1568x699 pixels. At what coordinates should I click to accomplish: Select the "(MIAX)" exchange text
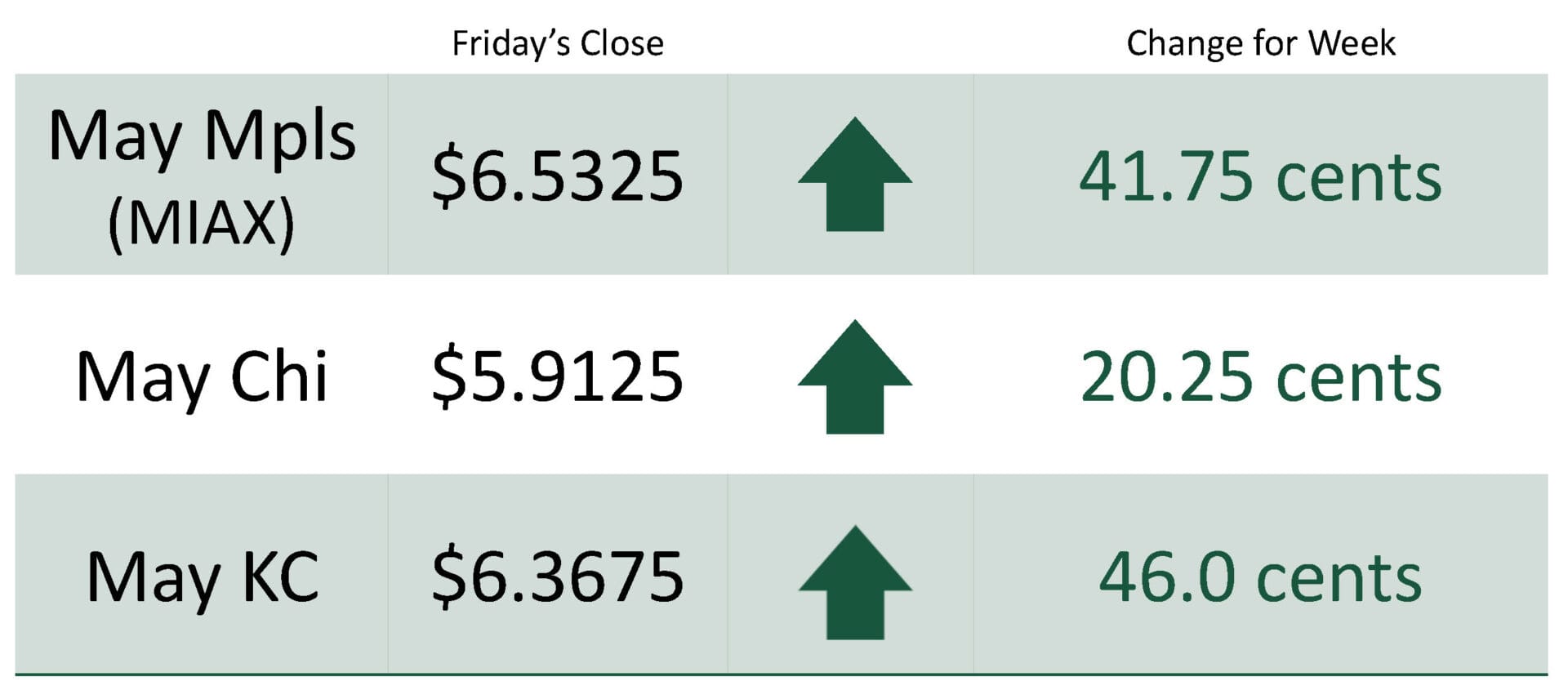tap(201, 222)
